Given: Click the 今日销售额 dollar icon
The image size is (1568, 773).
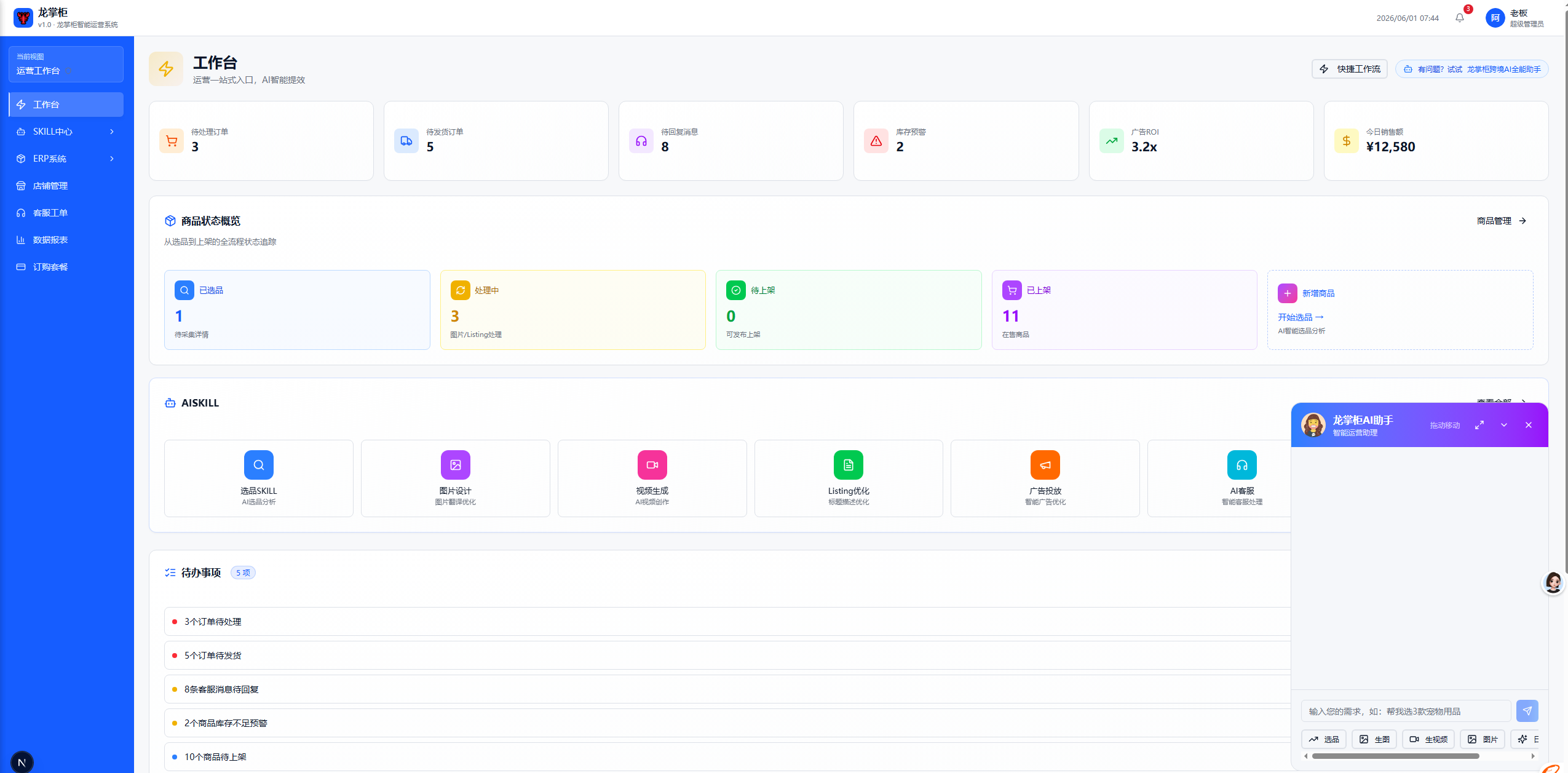Looking at the screenshot, I should [1347, 141].
